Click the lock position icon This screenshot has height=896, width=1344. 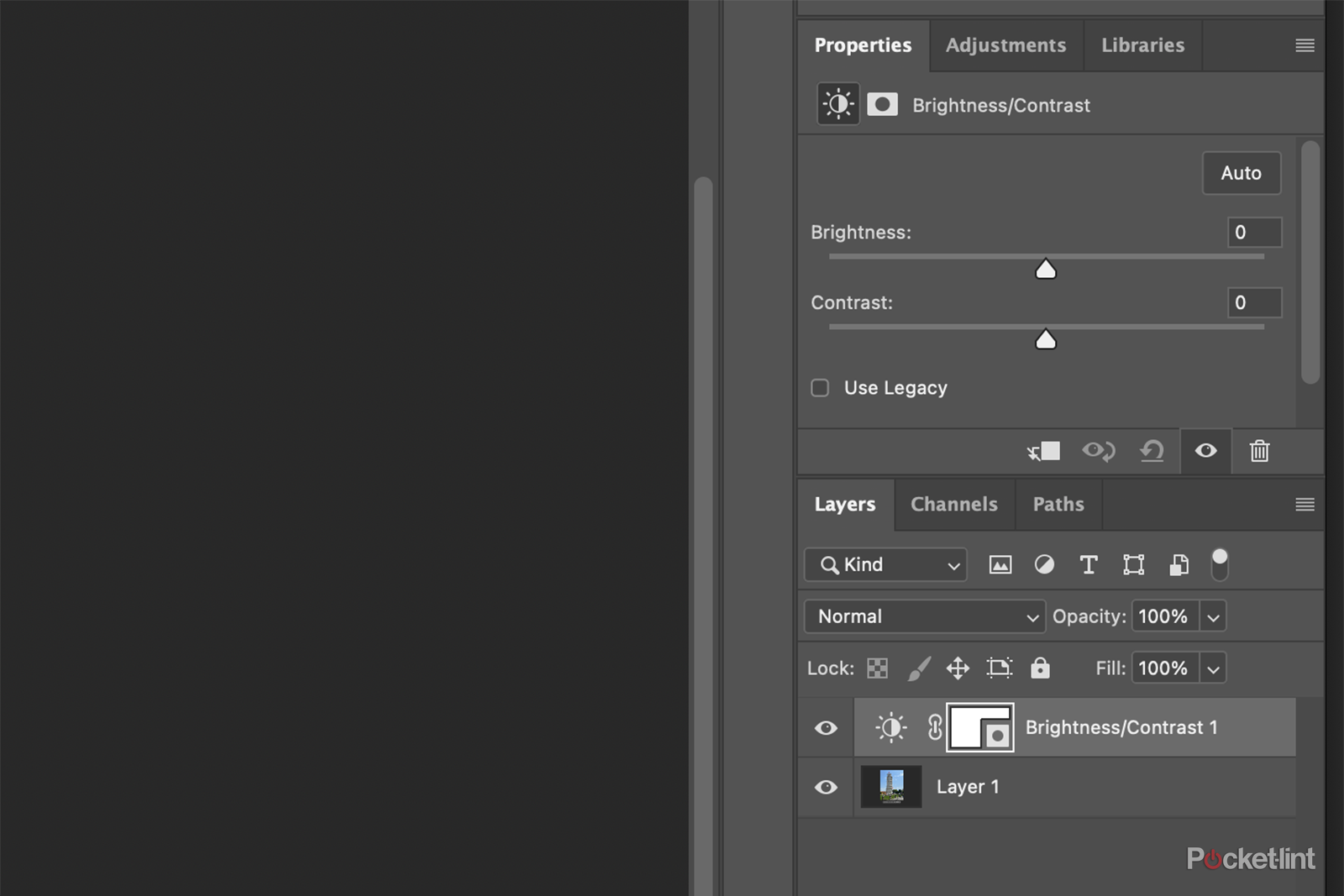(x=958, y=668)
